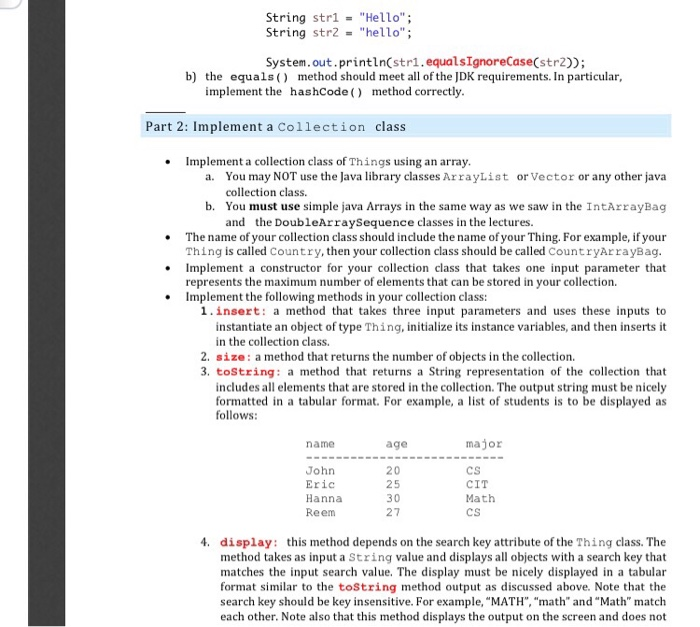Click the code line String str2 = "hello";
Viewport: 700px width, 627px height.
tap(339, 33)
